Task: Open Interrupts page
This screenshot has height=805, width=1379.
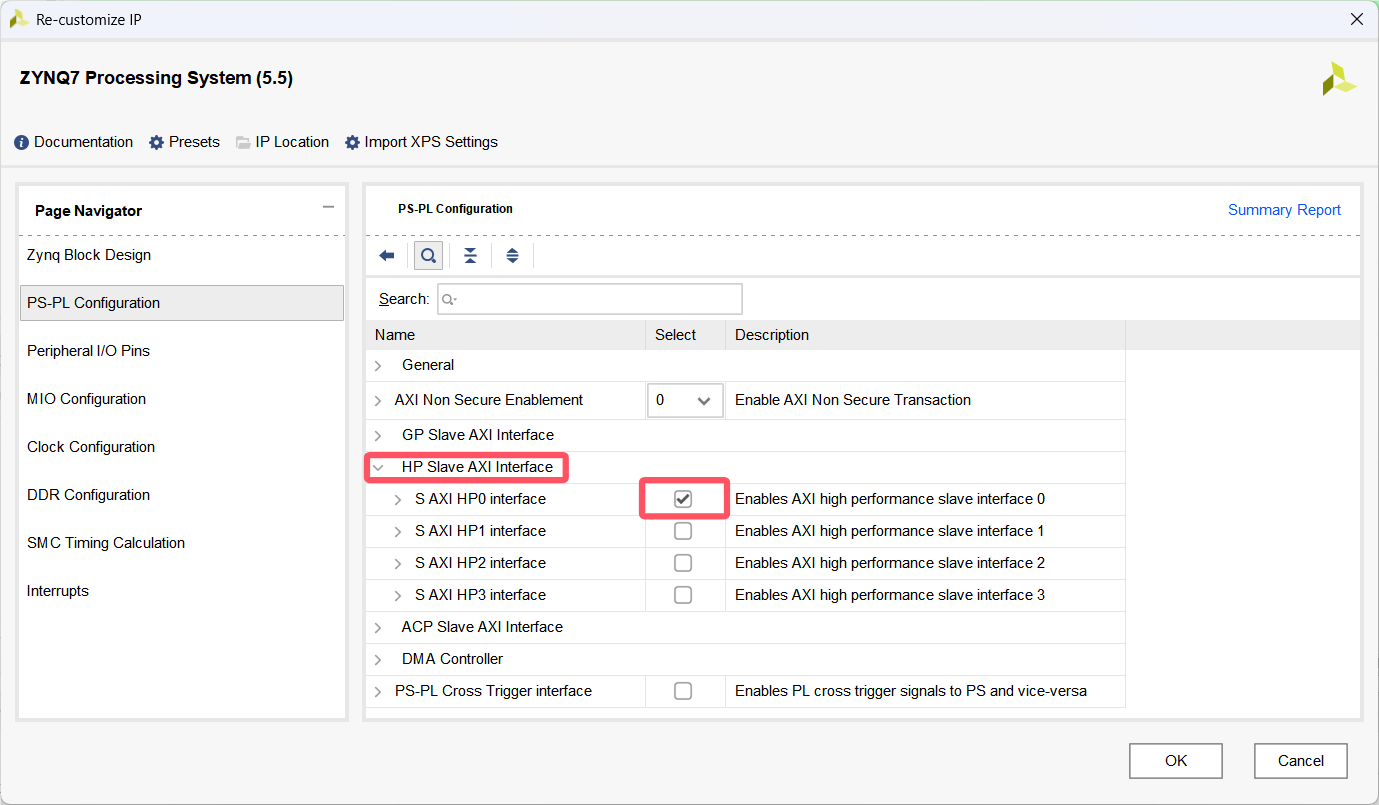Action: pyautogui.click(x=182, y=591)
